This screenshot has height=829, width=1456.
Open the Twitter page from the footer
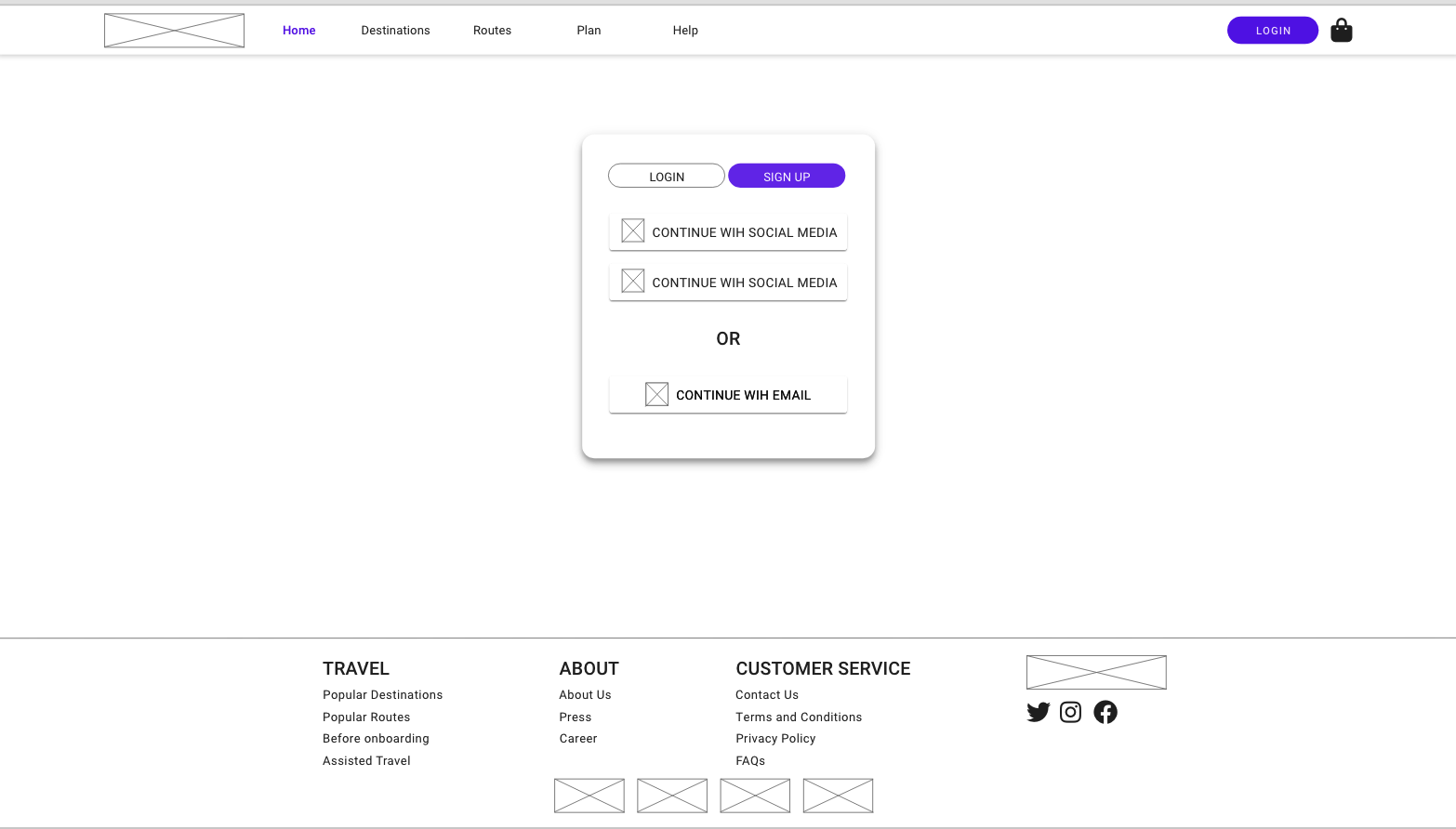(1038, 712)
